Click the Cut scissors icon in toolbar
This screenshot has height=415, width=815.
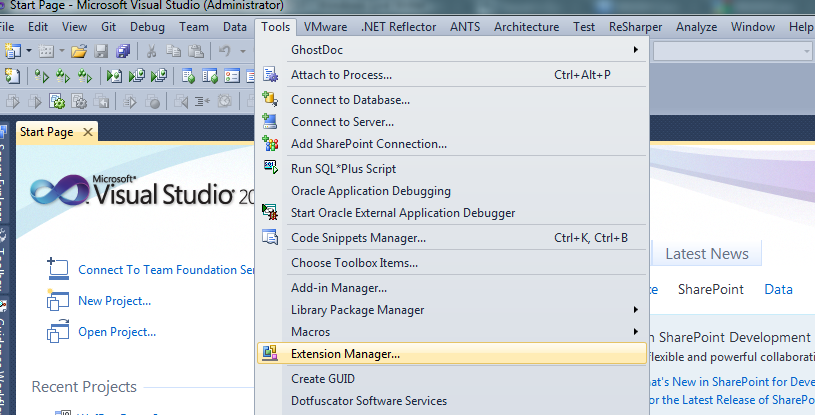point(151,50)
